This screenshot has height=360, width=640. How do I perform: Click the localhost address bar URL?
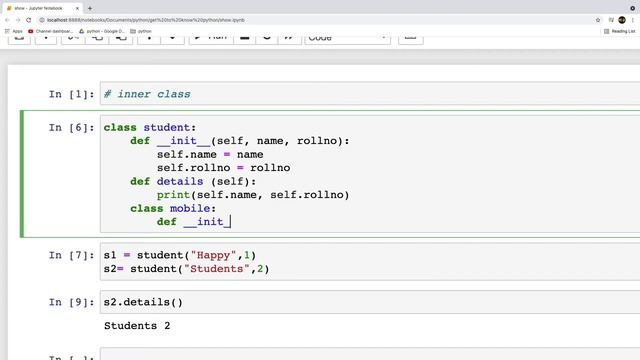[x=146, y=20]
